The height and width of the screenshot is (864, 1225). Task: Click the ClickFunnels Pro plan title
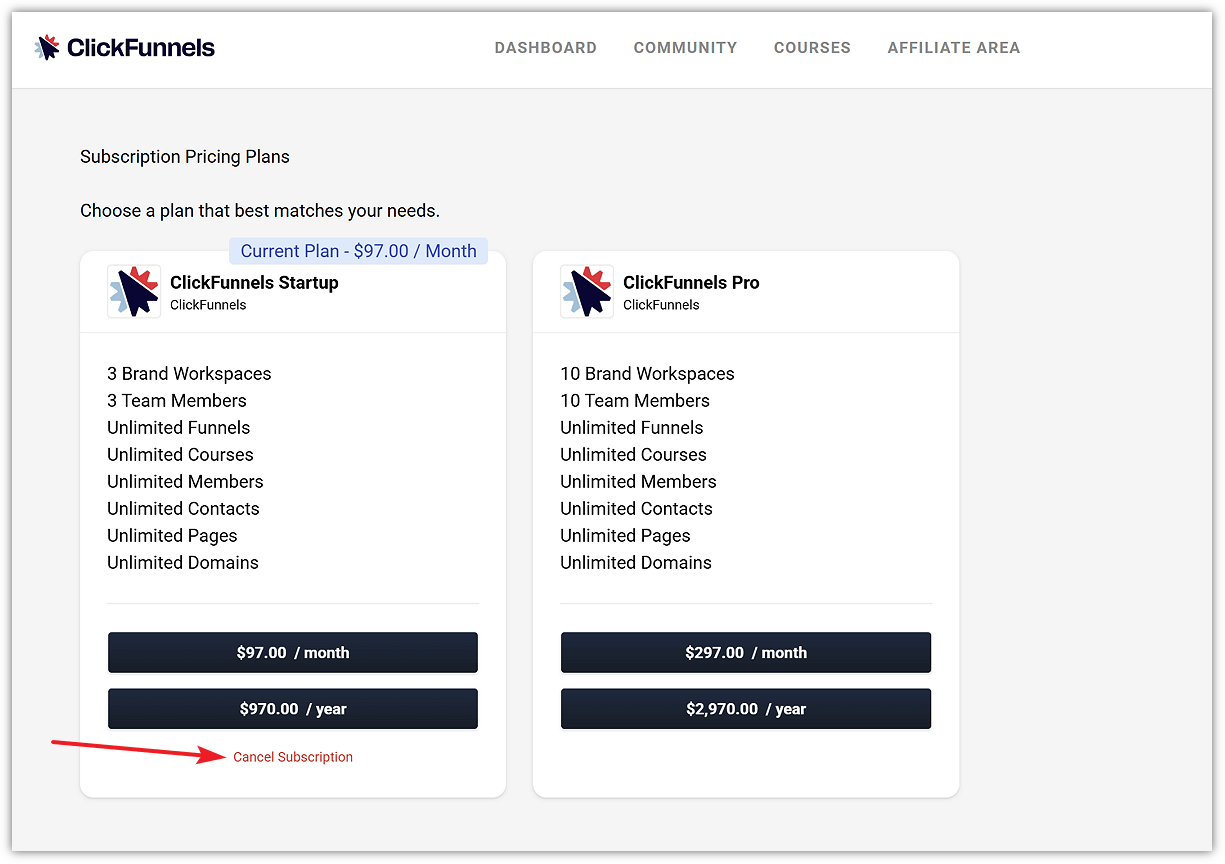click(691, 283)
